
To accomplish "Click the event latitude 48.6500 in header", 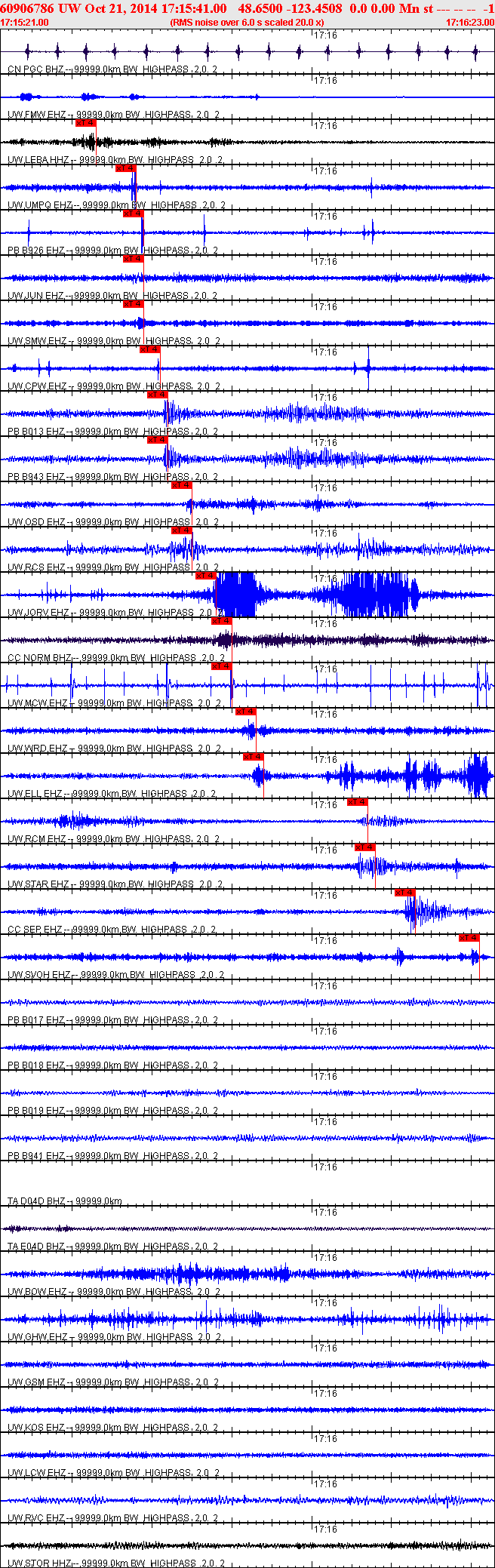I will (x=260, y=8).
